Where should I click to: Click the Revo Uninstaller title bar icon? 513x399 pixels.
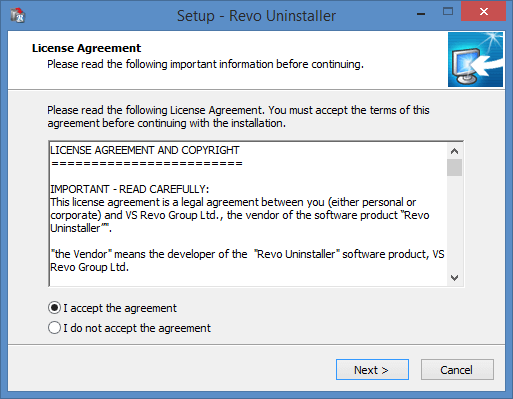point(18,15)
